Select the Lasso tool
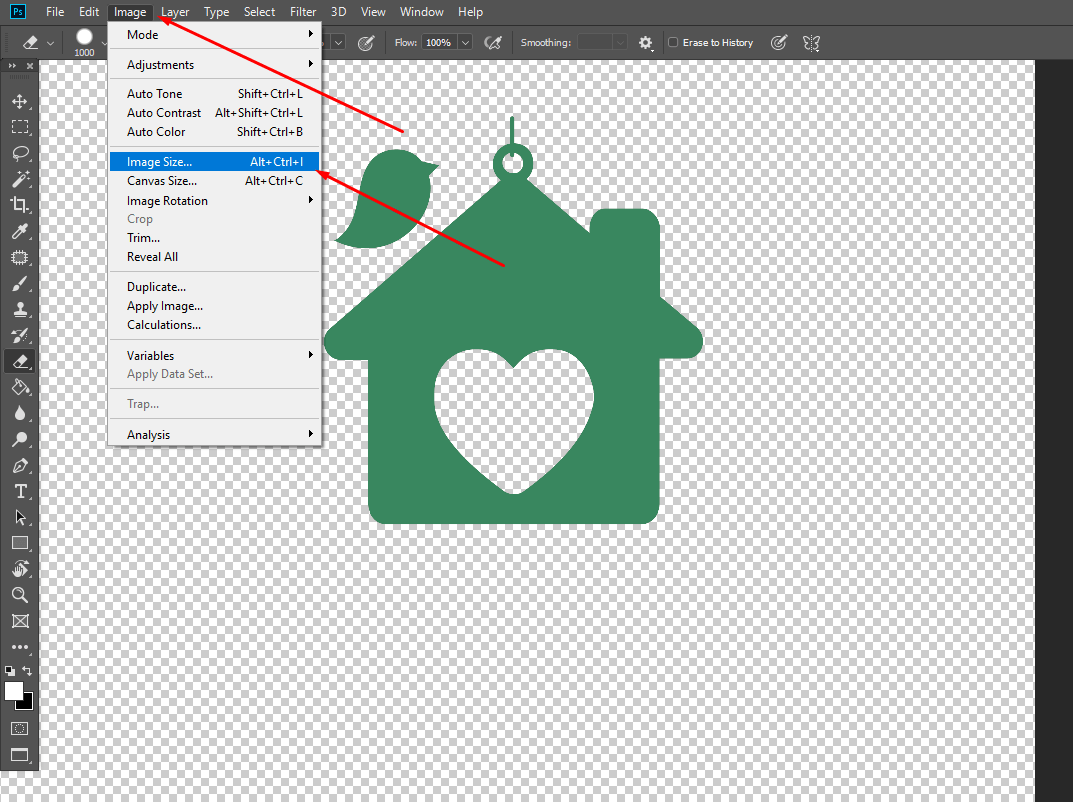The width and height of the screenshot is (1073, 802). point(20,153)
